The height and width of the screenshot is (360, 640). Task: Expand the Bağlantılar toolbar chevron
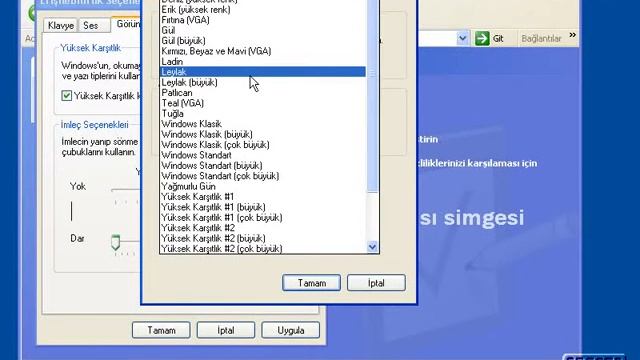click(x=572, y=35)
